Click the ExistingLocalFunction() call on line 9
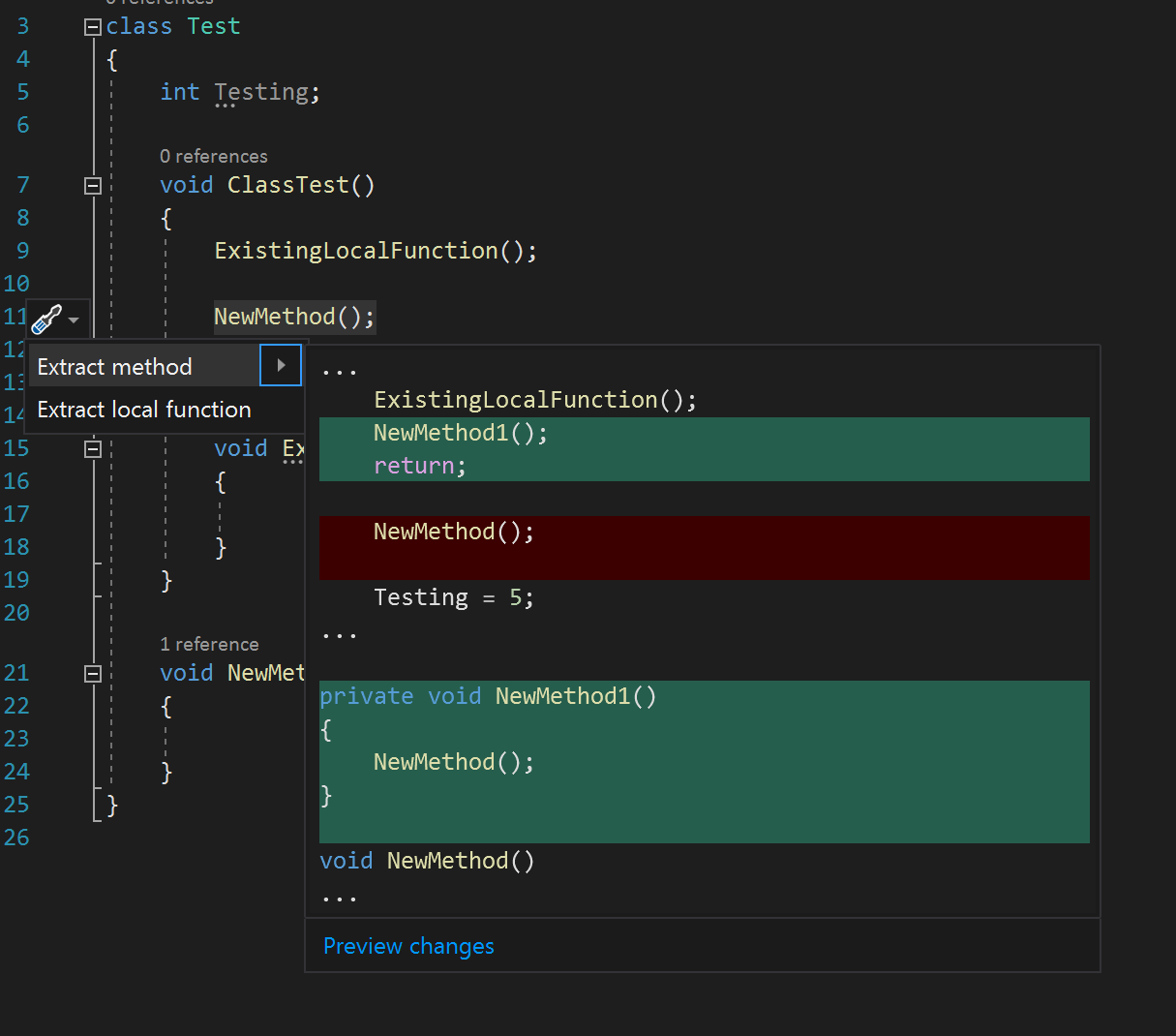Screen dimensions: 1176x1036 point(376,250)
